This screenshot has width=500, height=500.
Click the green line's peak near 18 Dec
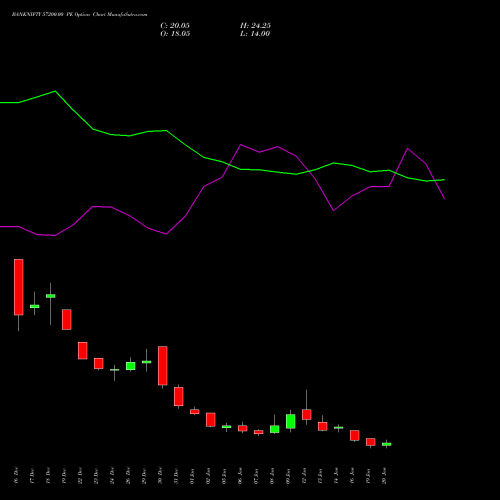coord(55,91)
